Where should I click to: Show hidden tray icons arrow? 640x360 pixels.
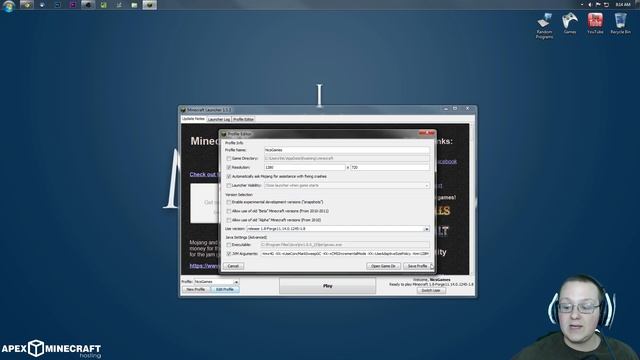pyautogui.click(x=582, y=4)
